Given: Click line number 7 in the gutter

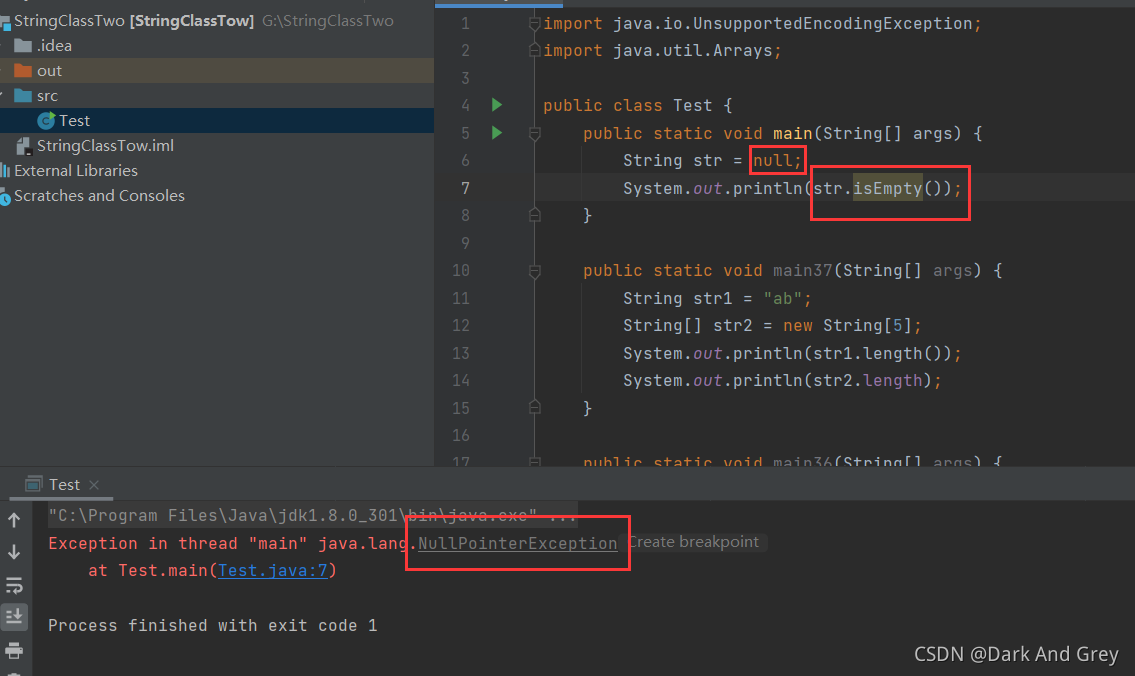Looking at the screenshot, I should [x=465, y=188].
